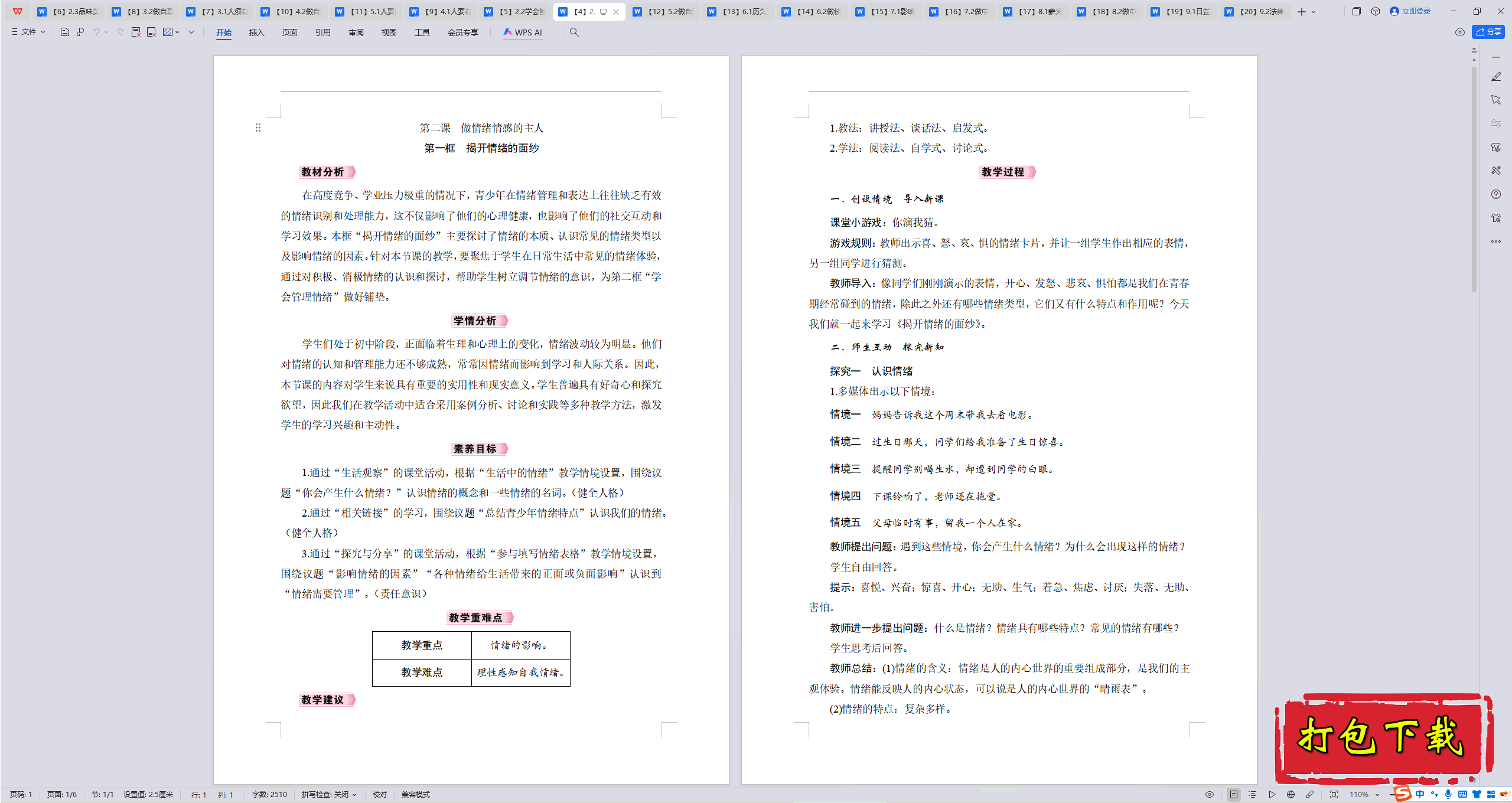Open the WPS home logo tab
This screenshot has width=1512, height=803.
(x=18, y=11)
